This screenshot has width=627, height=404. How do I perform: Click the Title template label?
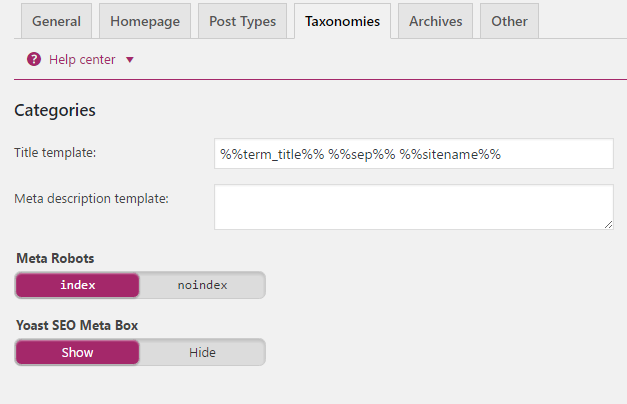(x=55, y=152)
